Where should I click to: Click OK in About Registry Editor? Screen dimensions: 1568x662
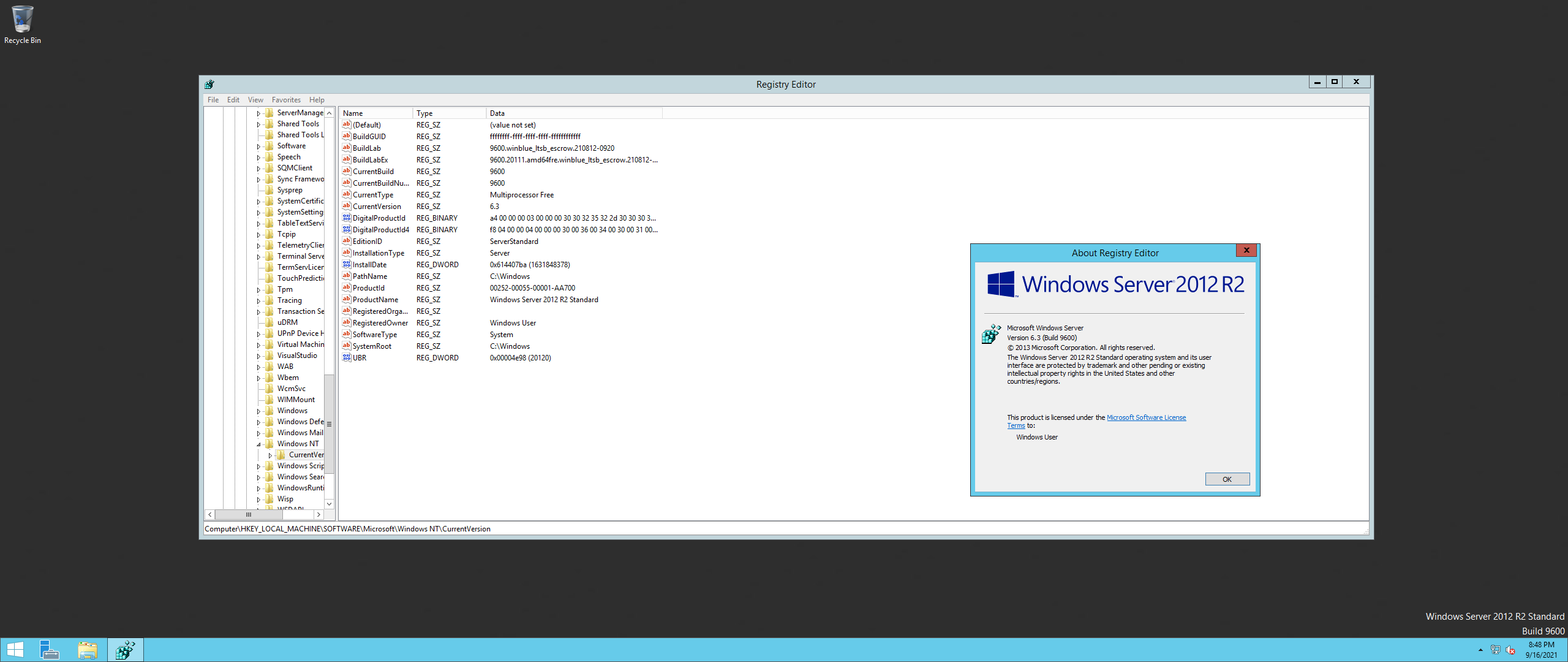point(1227,479)
